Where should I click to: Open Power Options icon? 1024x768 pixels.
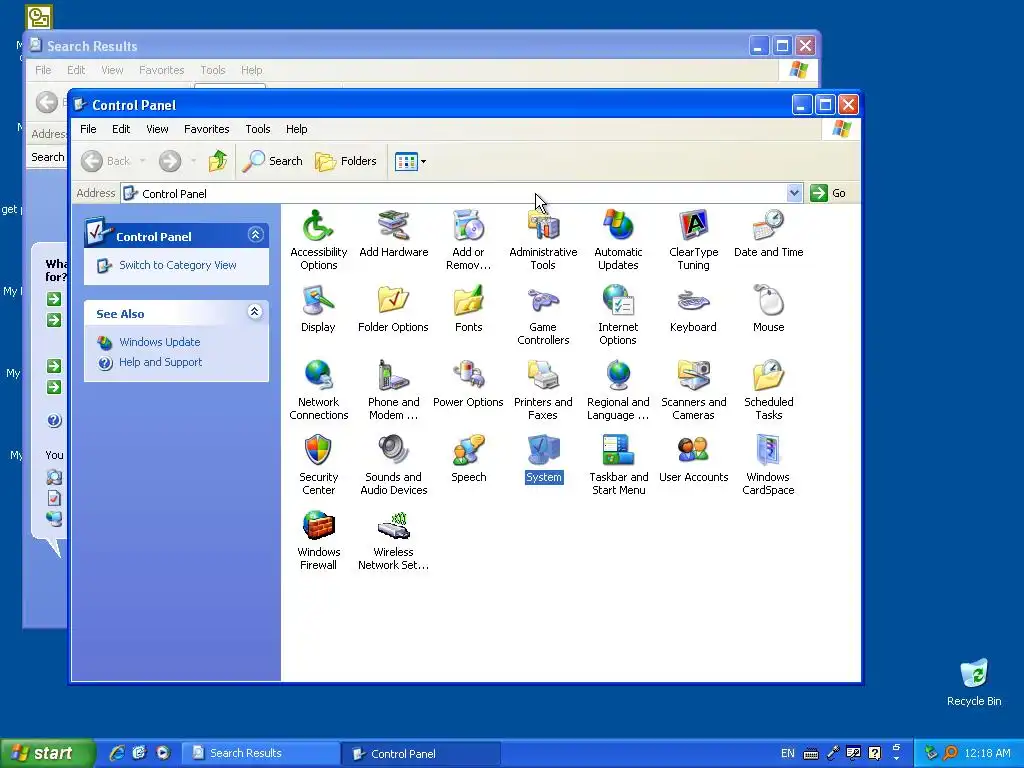[468, 376]
